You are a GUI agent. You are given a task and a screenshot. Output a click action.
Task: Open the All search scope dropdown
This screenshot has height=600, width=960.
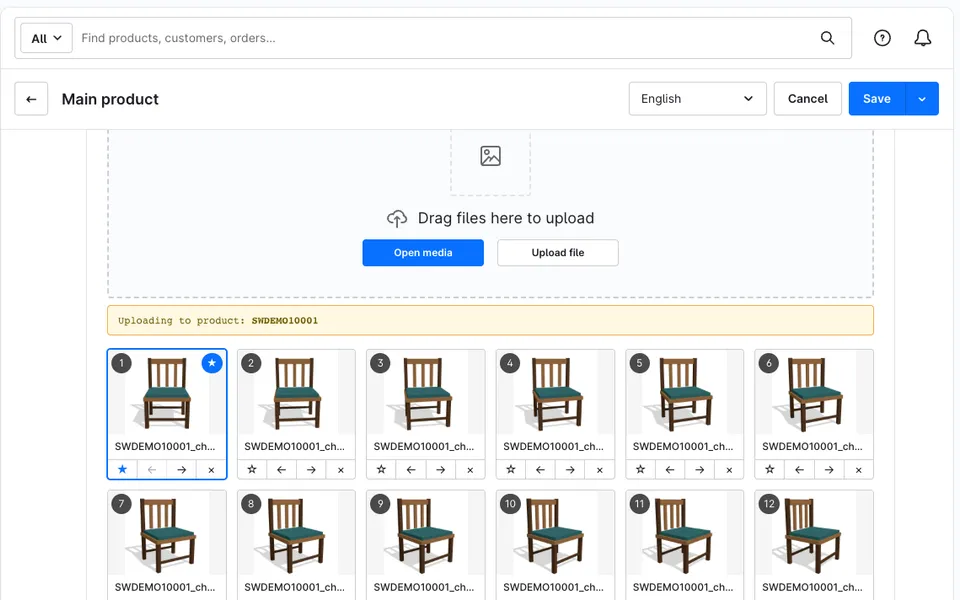[x=47, y=38]
